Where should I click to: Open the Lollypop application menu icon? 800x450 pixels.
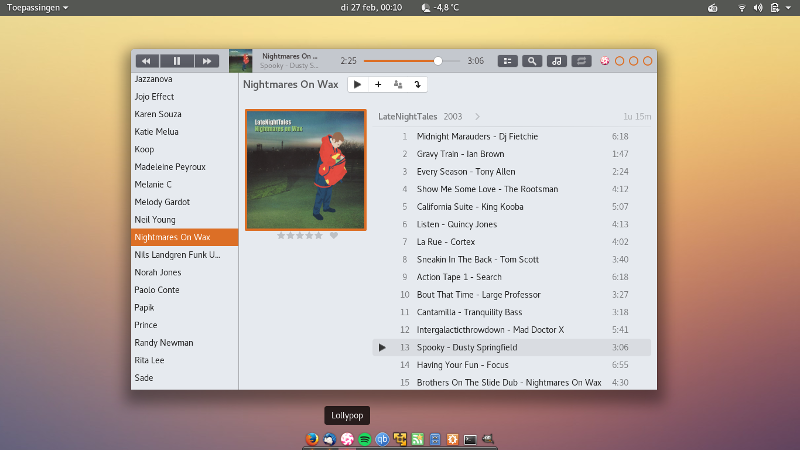pos(605,61)
